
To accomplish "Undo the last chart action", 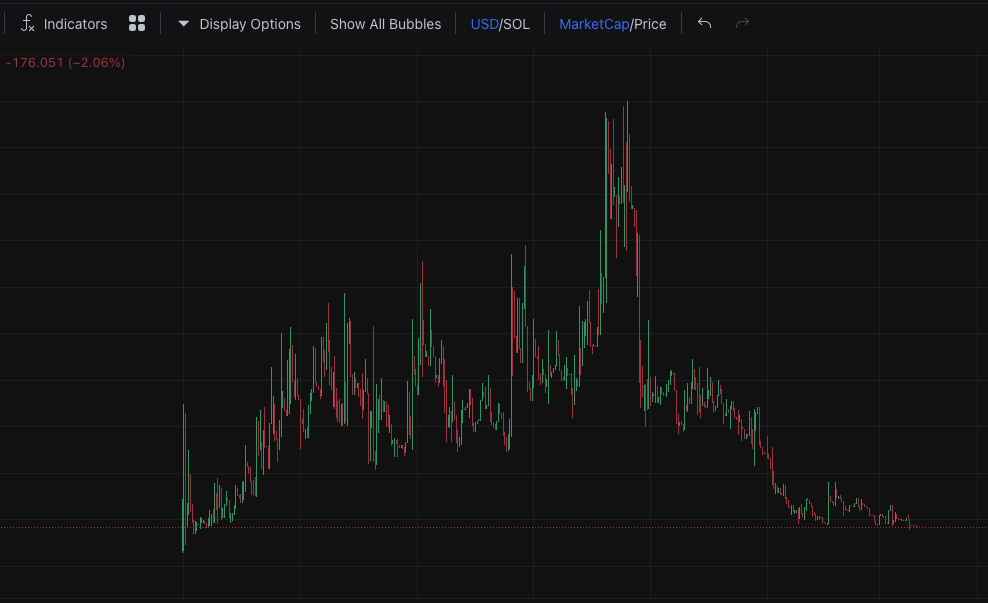I will point(704,23).
